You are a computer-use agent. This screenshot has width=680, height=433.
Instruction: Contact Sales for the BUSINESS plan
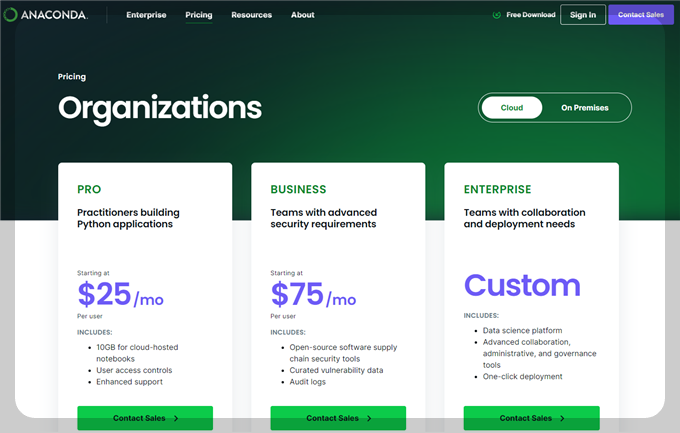click(x=338, y=418)
